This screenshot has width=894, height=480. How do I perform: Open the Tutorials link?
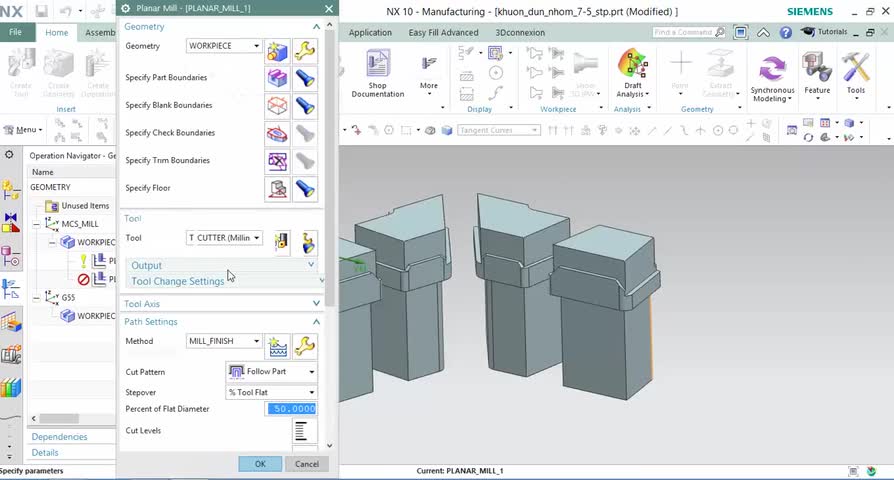tap(824, 32)
